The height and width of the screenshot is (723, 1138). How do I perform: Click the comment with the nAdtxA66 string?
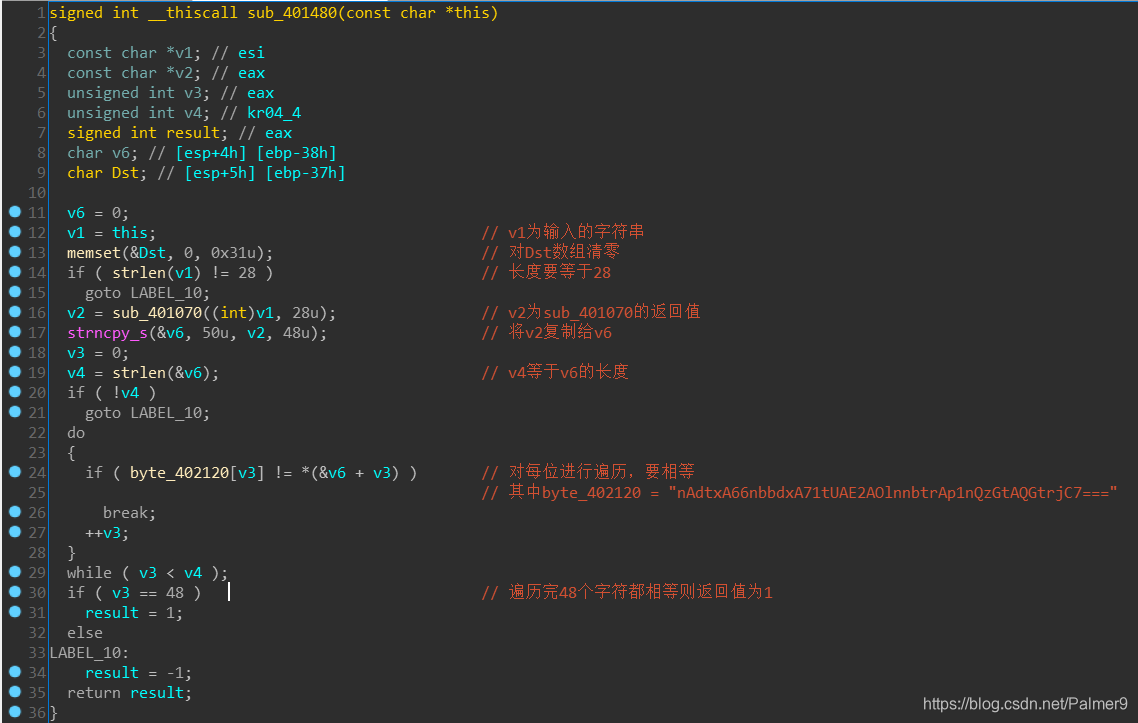(x=800, y=492)
